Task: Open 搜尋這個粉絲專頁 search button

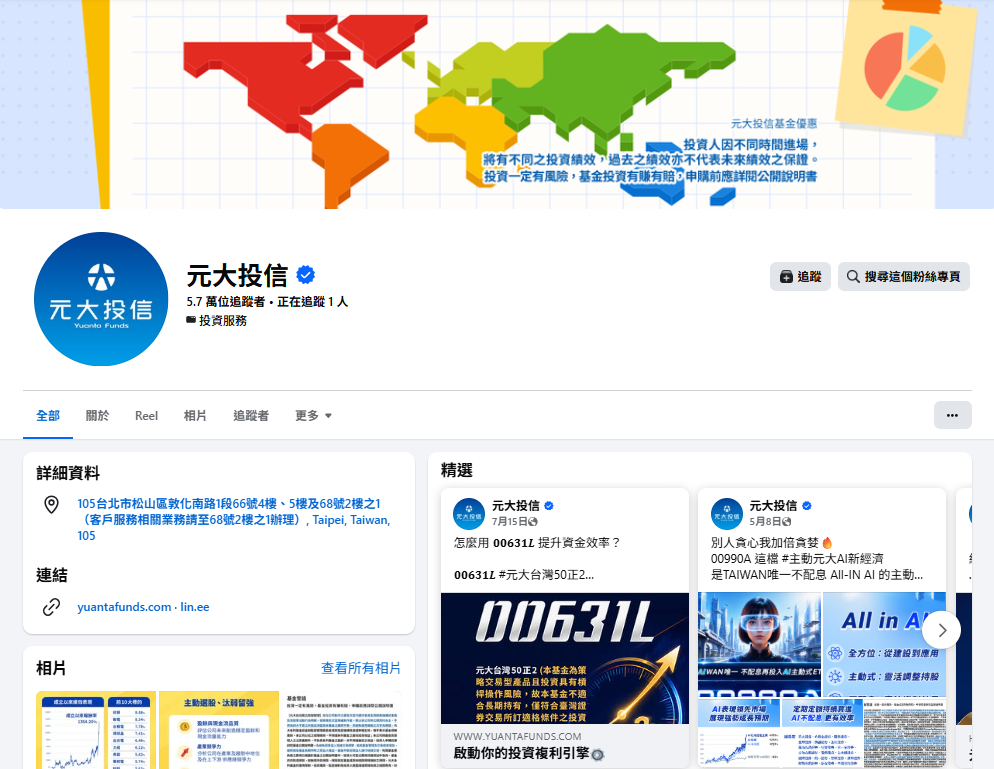Action: pos(903,276)
